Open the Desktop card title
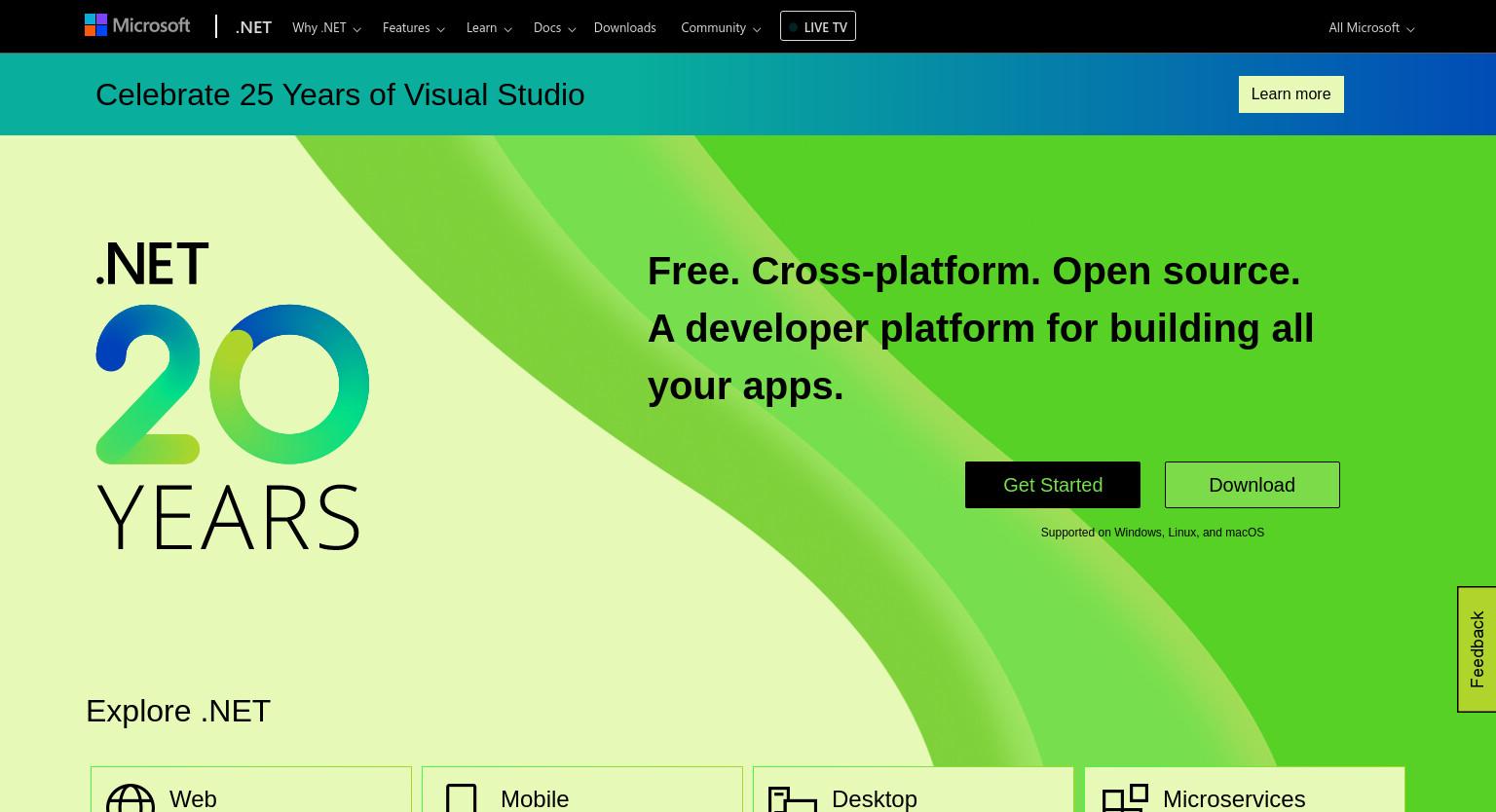This screenshot has height=812, width=1496. point(875,798)
